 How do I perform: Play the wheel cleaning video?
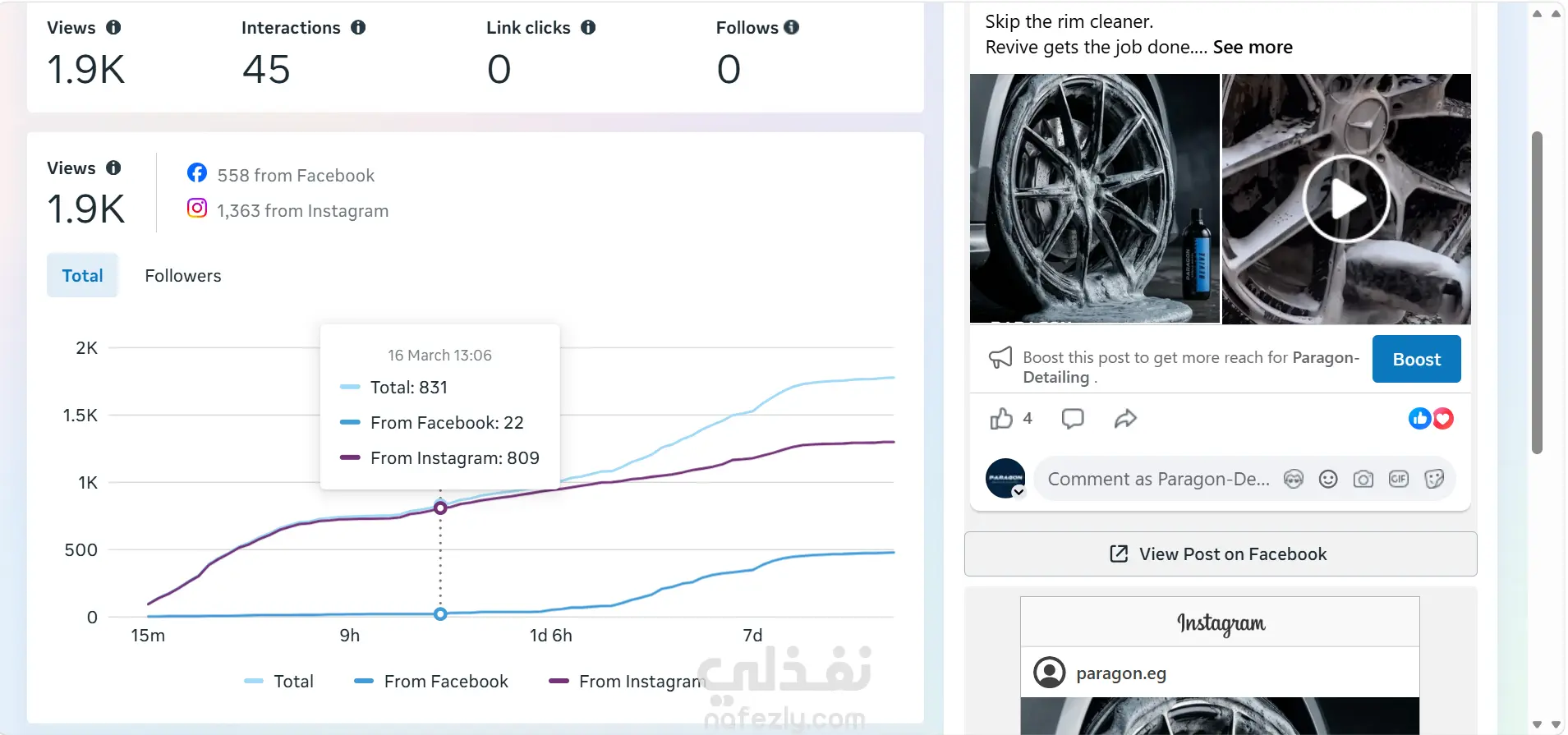pos(1346,199)
